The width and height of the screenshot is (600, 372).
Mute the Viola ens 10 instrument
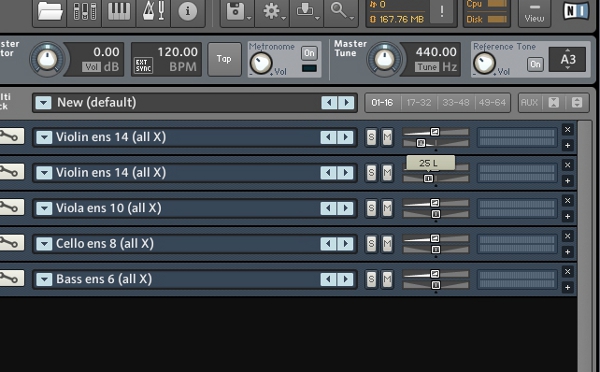point(387,208)
